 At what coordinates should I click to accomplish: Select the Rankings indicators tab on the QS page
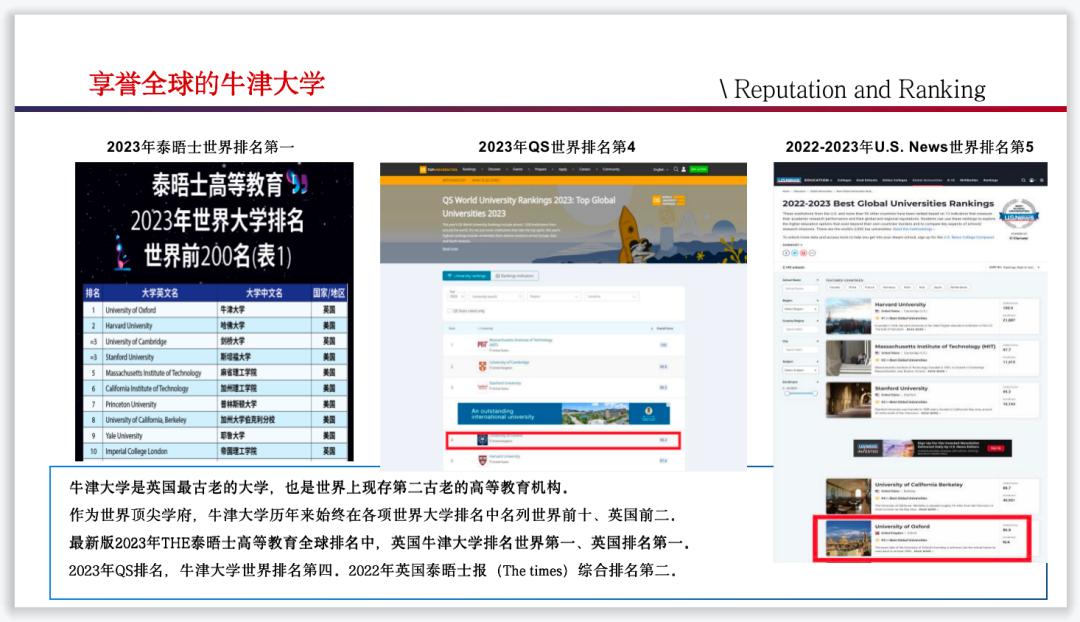[515, 276]
